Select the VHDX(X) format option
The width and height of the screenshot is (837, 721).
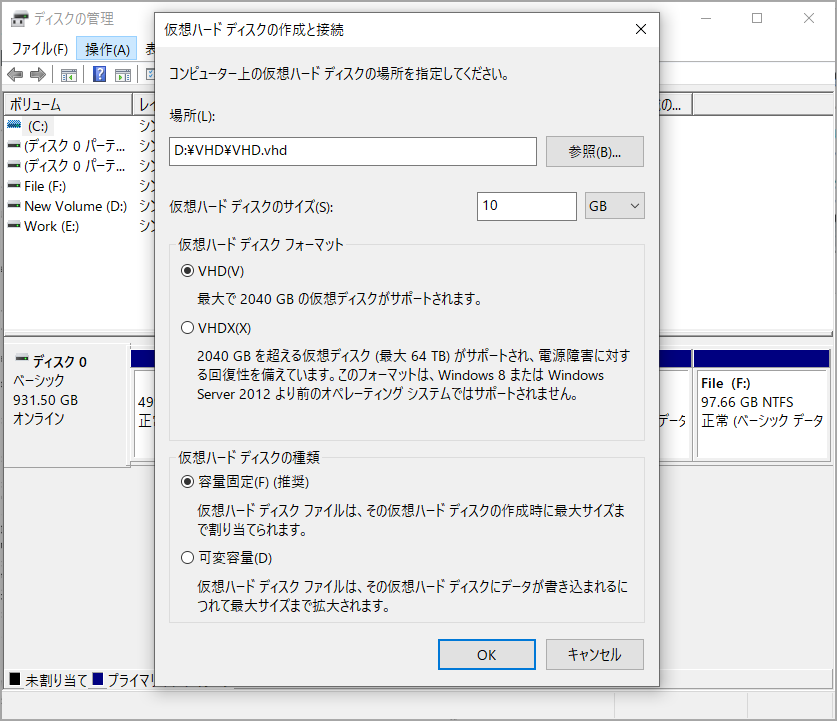click(188, 327)
